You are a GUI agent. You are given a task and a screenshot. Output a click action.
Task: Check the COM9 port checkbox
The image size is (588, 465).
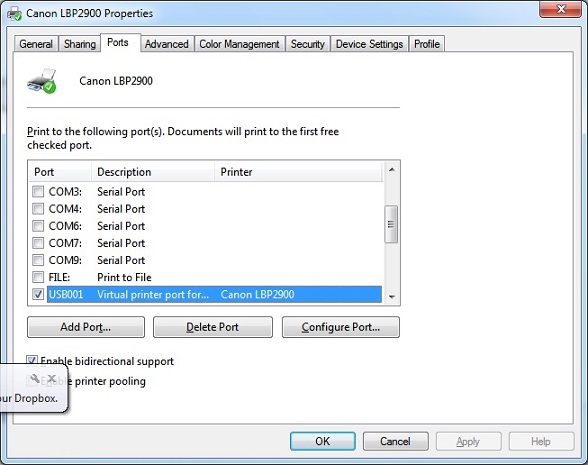(38, 260)
